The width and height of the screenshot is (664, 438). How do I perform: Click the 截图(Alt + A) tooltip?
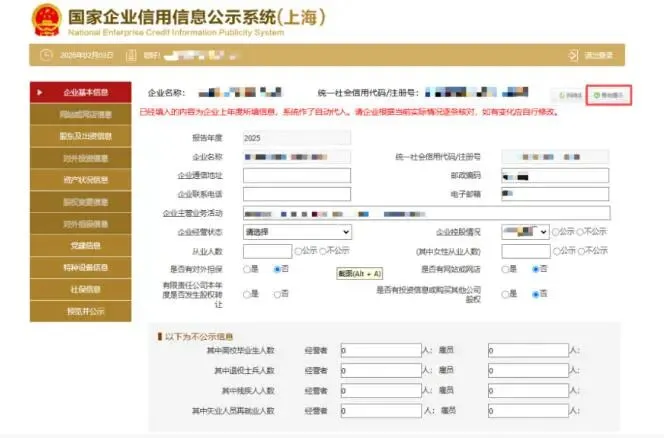click(360, 274)
